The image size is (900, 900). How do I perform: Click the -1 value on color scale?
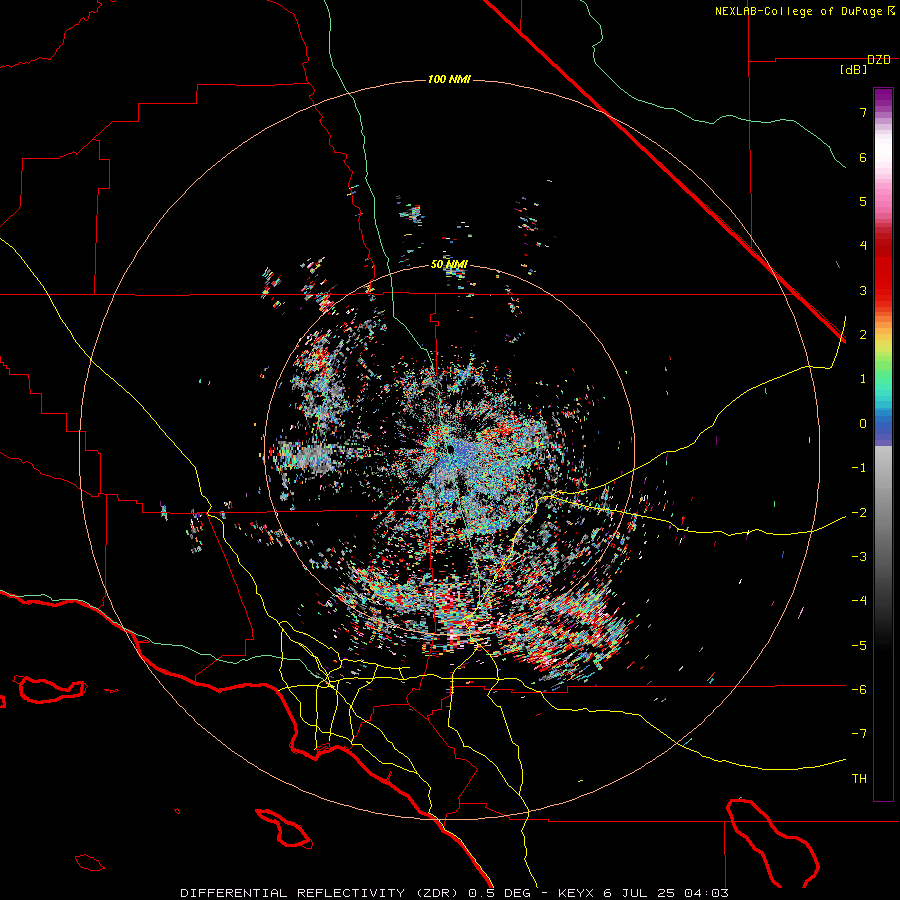point(859,468)
